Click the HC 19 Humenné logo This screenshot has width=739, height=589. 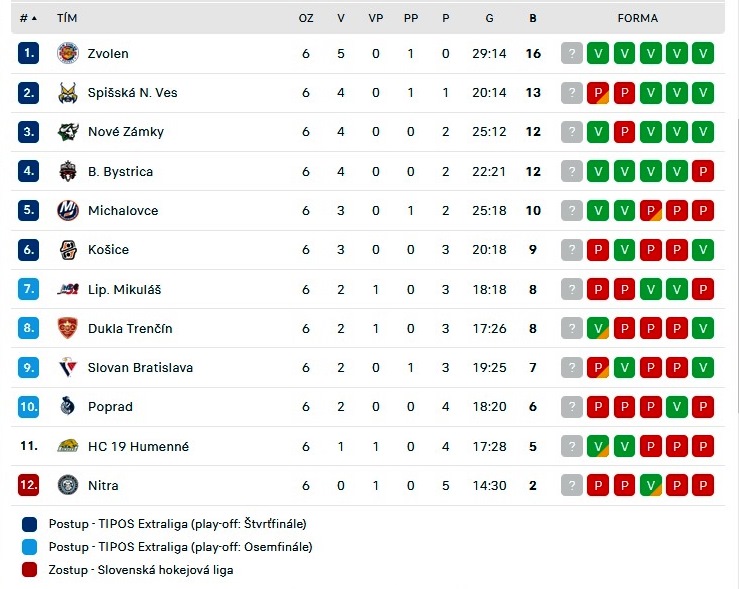pos(68,446)
